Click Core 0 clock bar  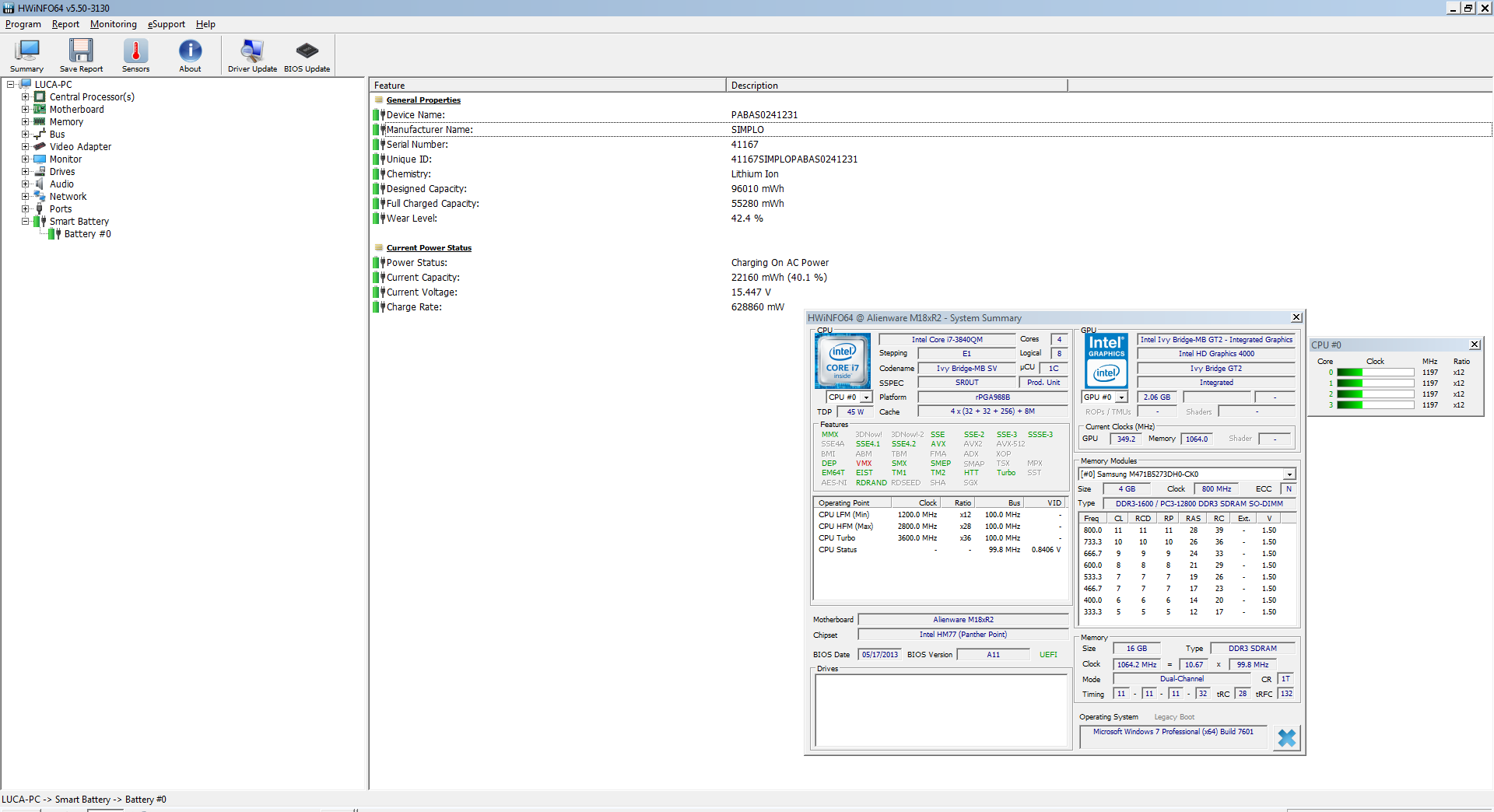click(x=1375, y=373)
